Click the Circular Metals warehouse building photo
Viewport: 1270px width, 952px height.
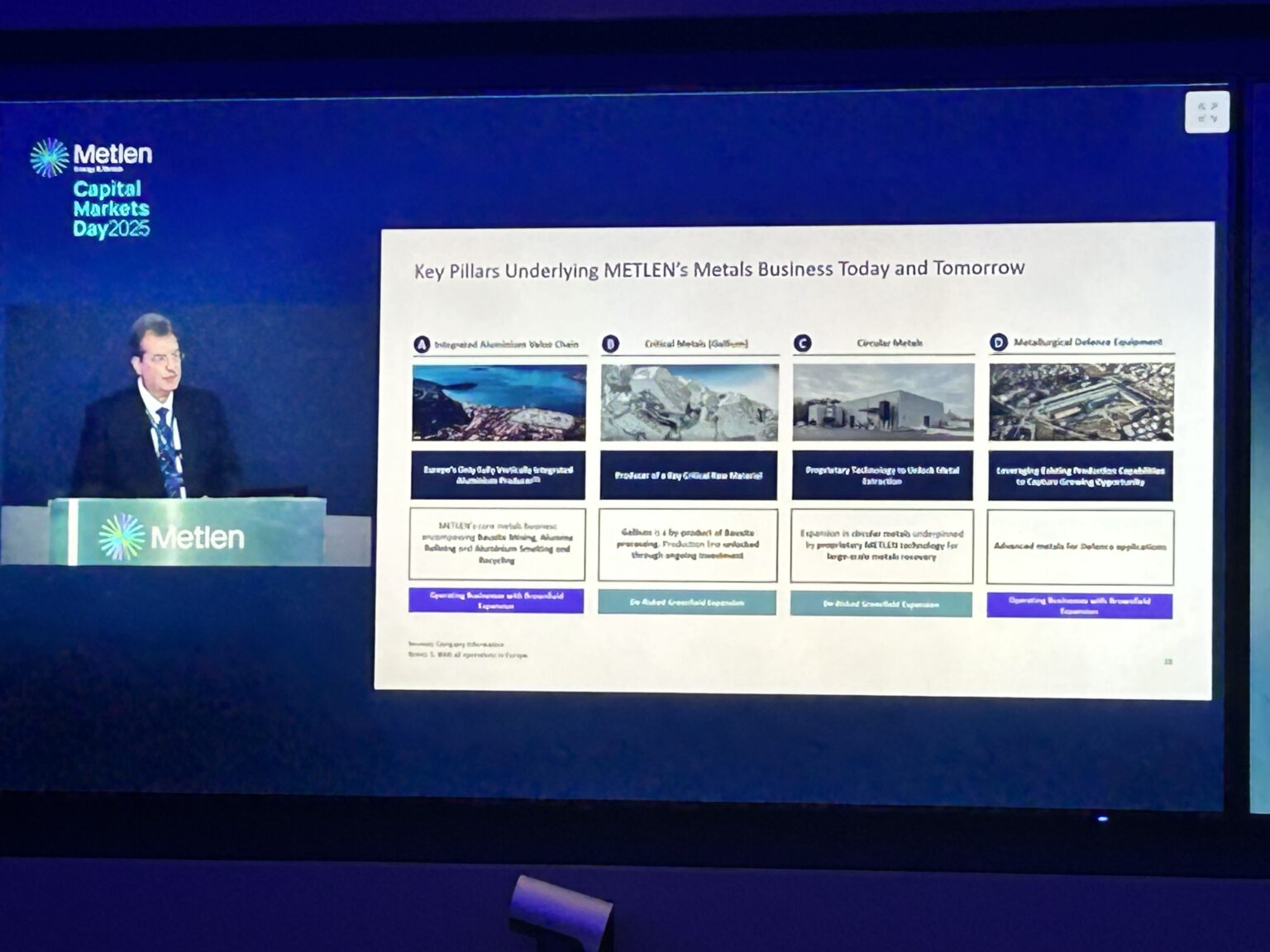pos(882,402)
